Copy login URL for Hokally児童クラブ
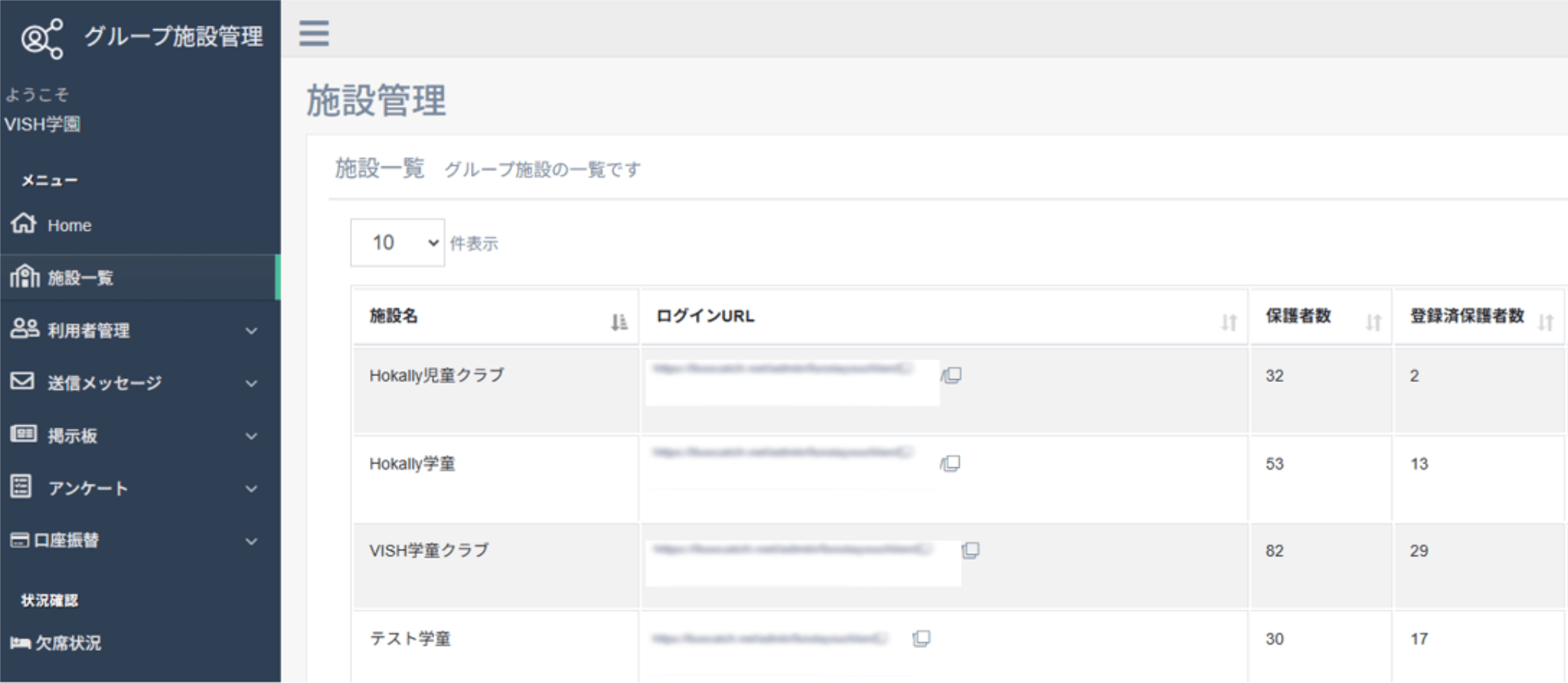Image resolution: width=1568 pixels, height=683 pixels. point(951,375)
